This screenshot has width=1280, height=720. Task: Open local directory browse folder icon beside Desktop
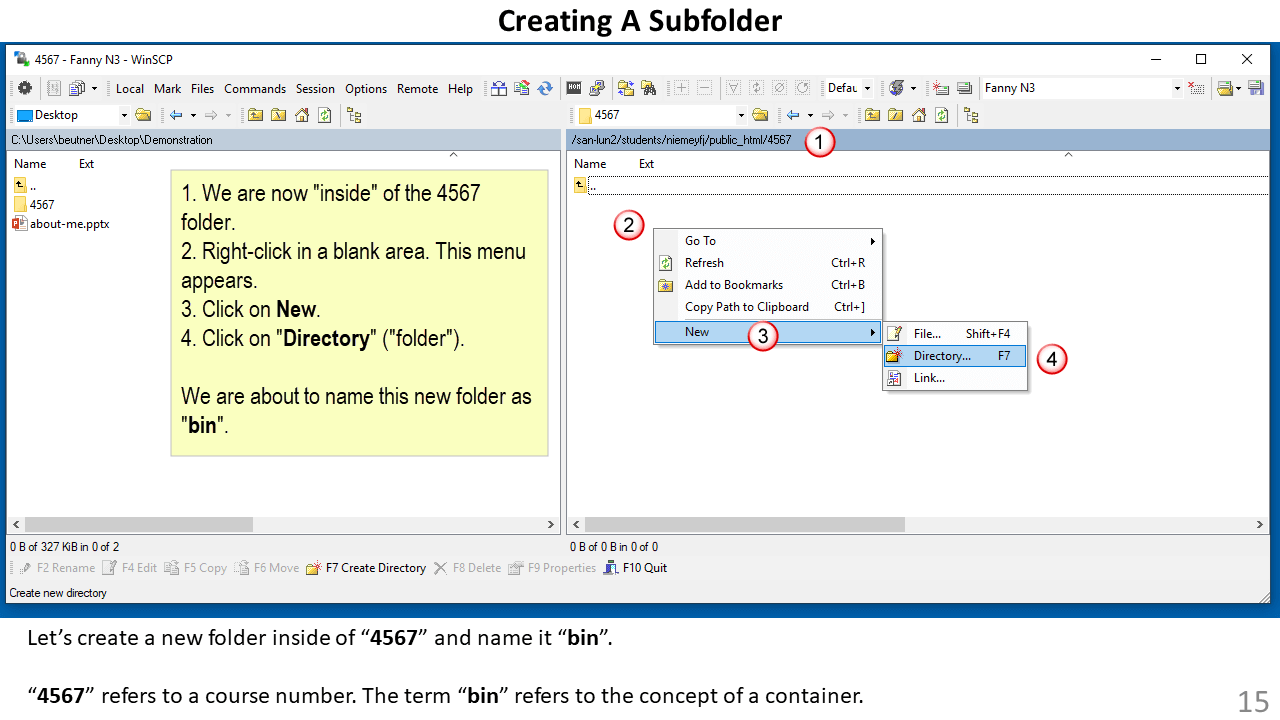143,115
